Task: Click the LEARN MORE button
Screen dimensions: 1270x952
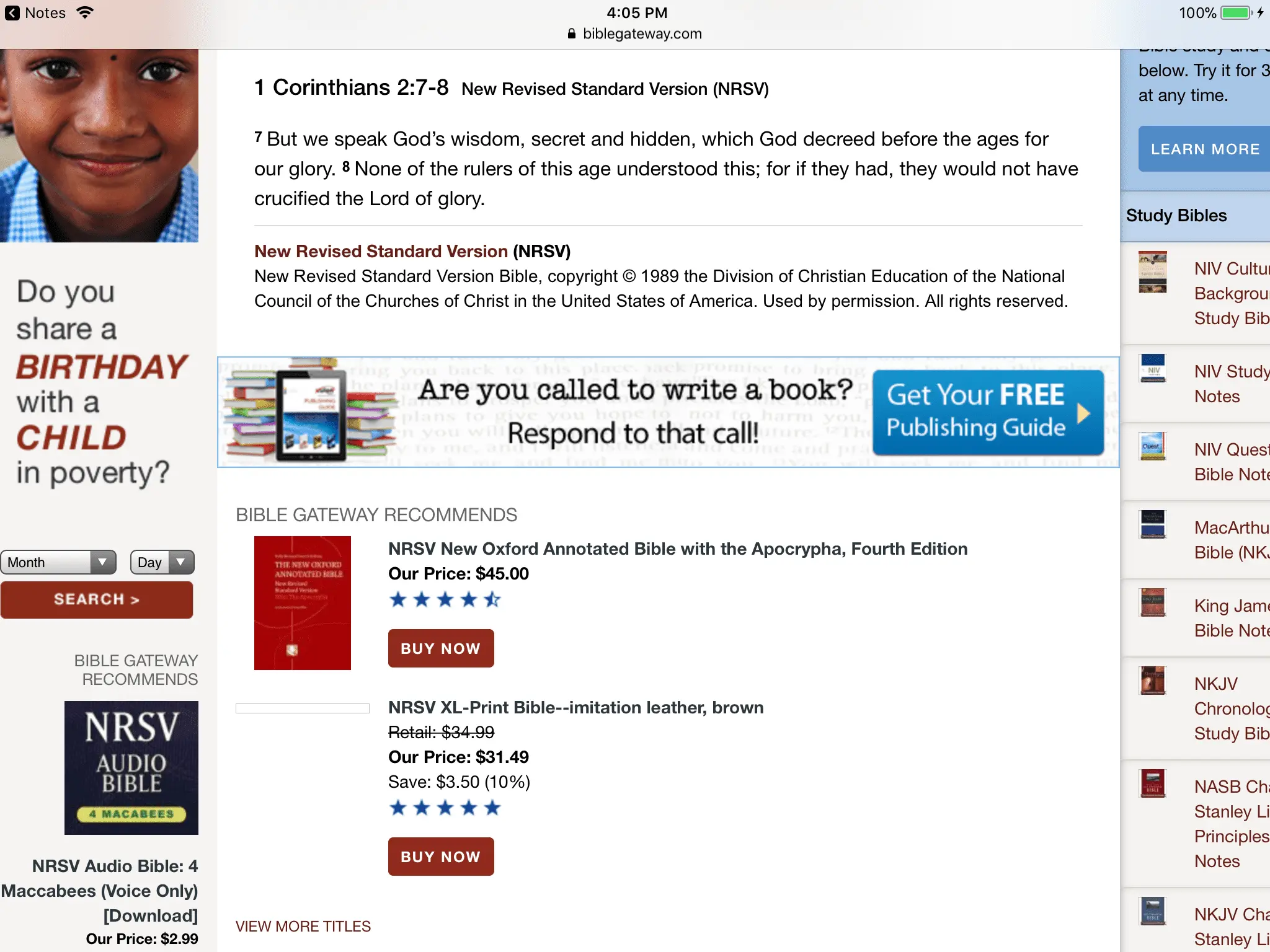Action: (1204, 149)
